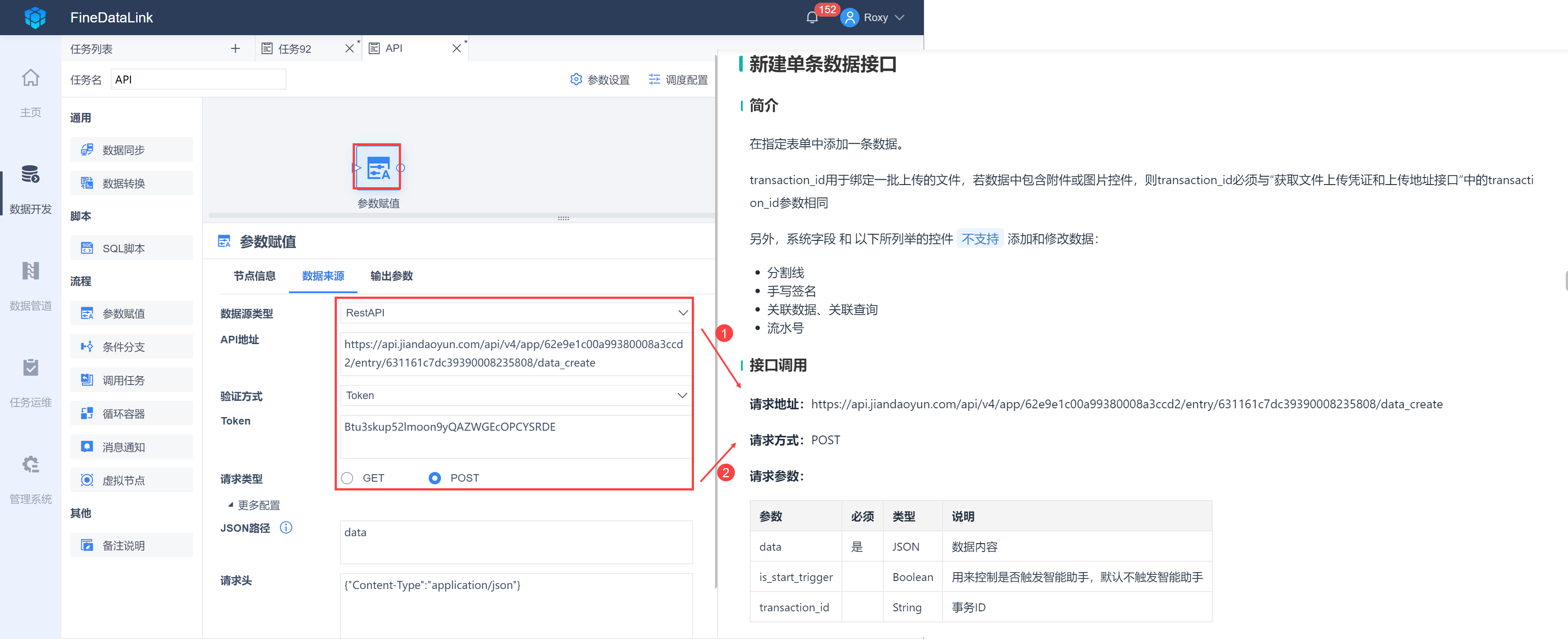Open 调度配置 settings
Viewport: 1568px width, 639px height.
(x=678, y=80)
